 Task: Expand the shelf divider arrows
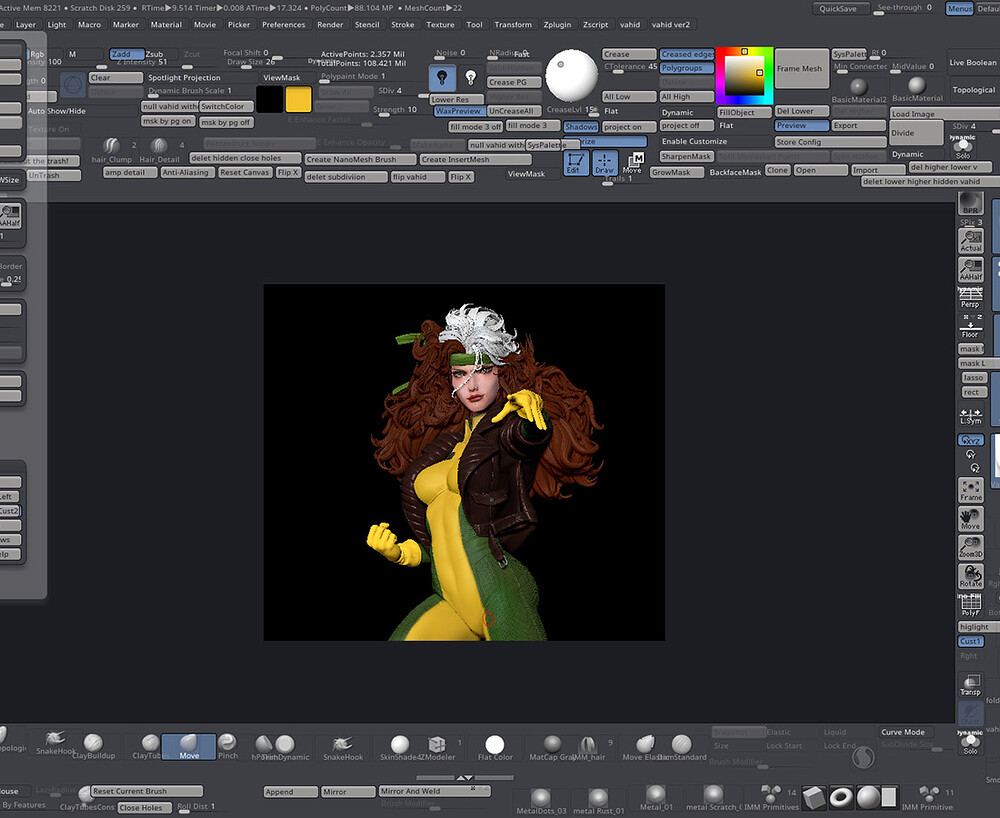[465, 778]
